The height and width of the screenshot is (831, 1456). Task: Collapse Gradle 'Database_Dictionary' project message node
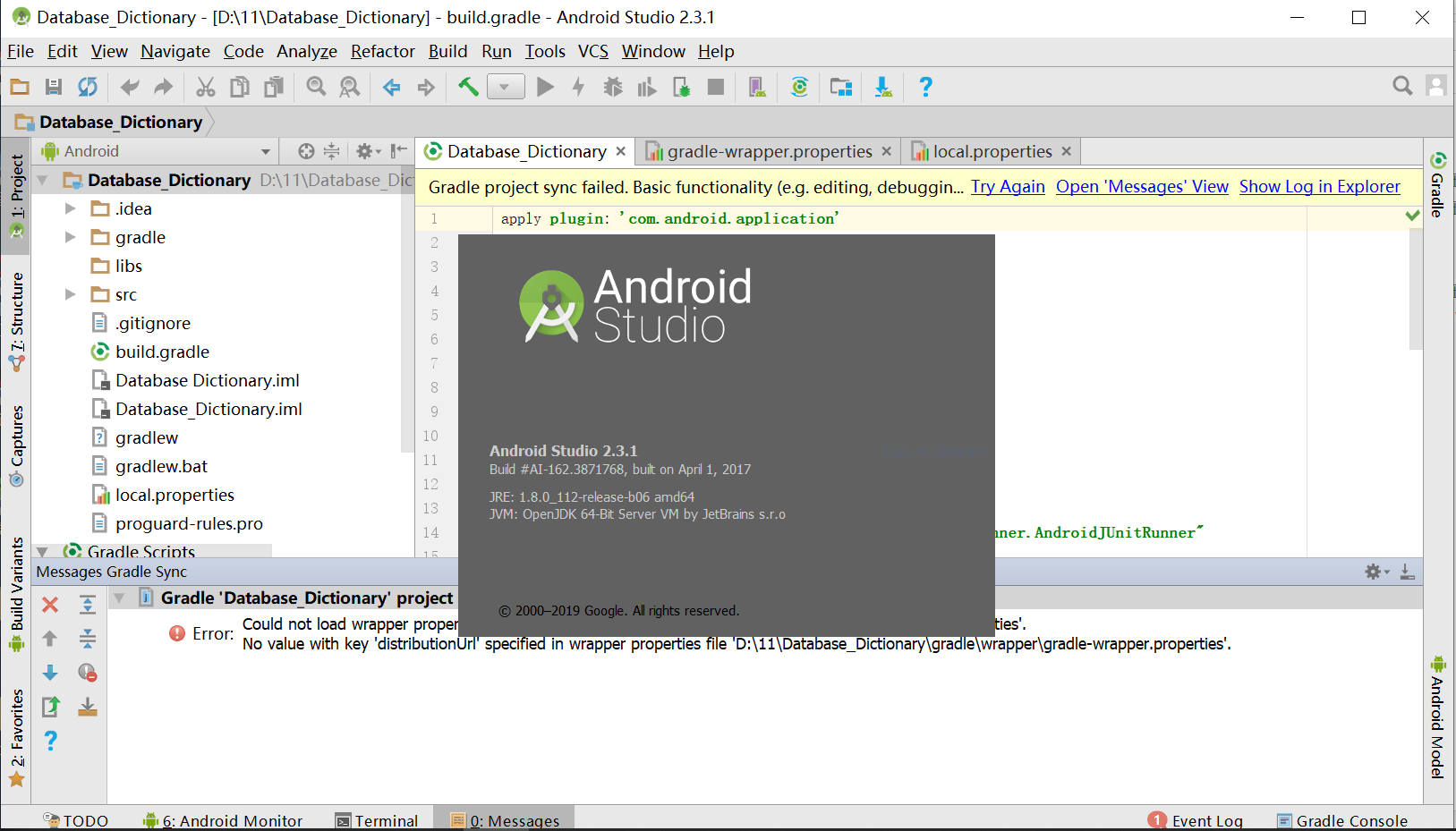118,598
